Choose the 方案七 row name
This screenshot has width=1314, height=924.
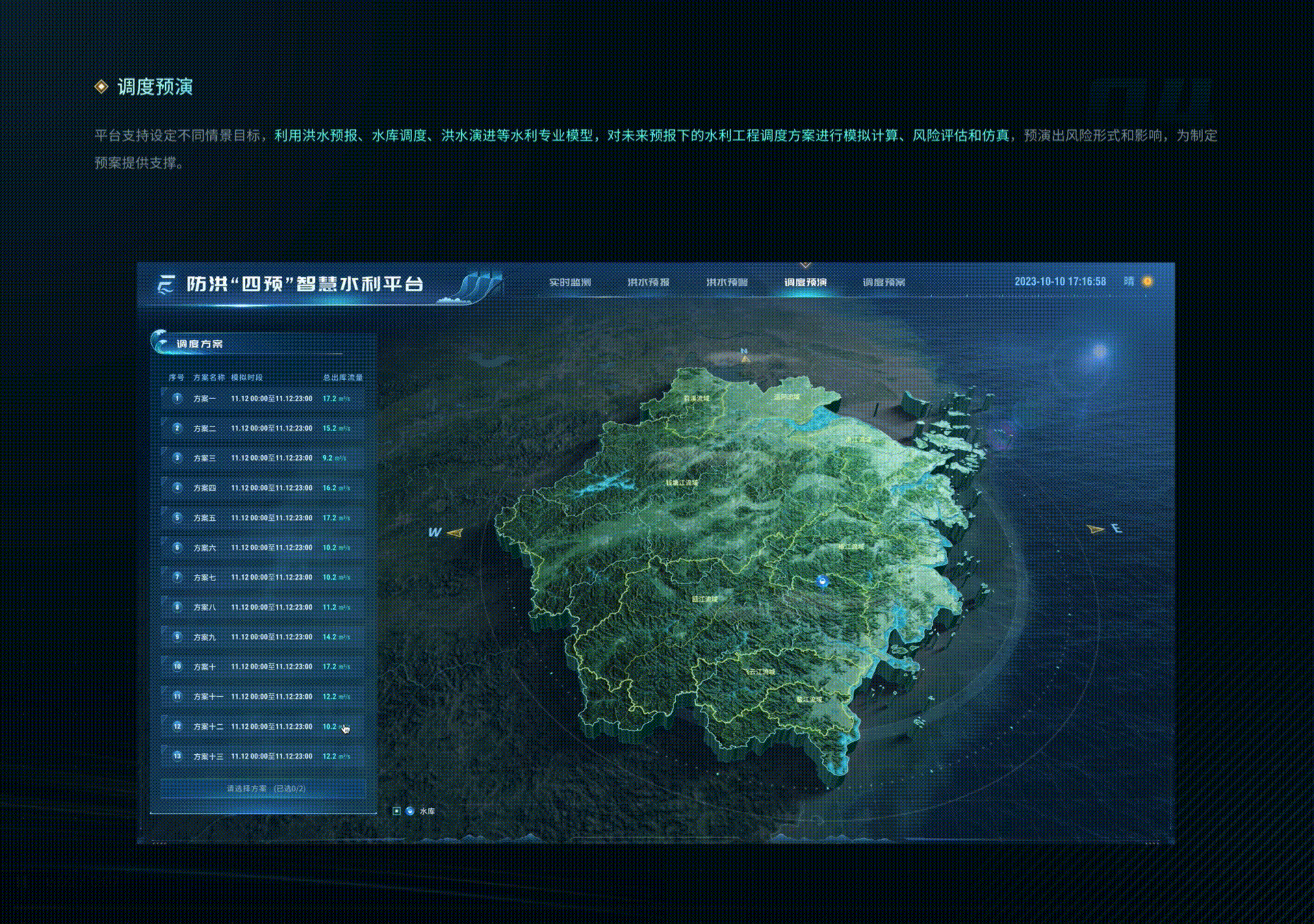[205, 578]
